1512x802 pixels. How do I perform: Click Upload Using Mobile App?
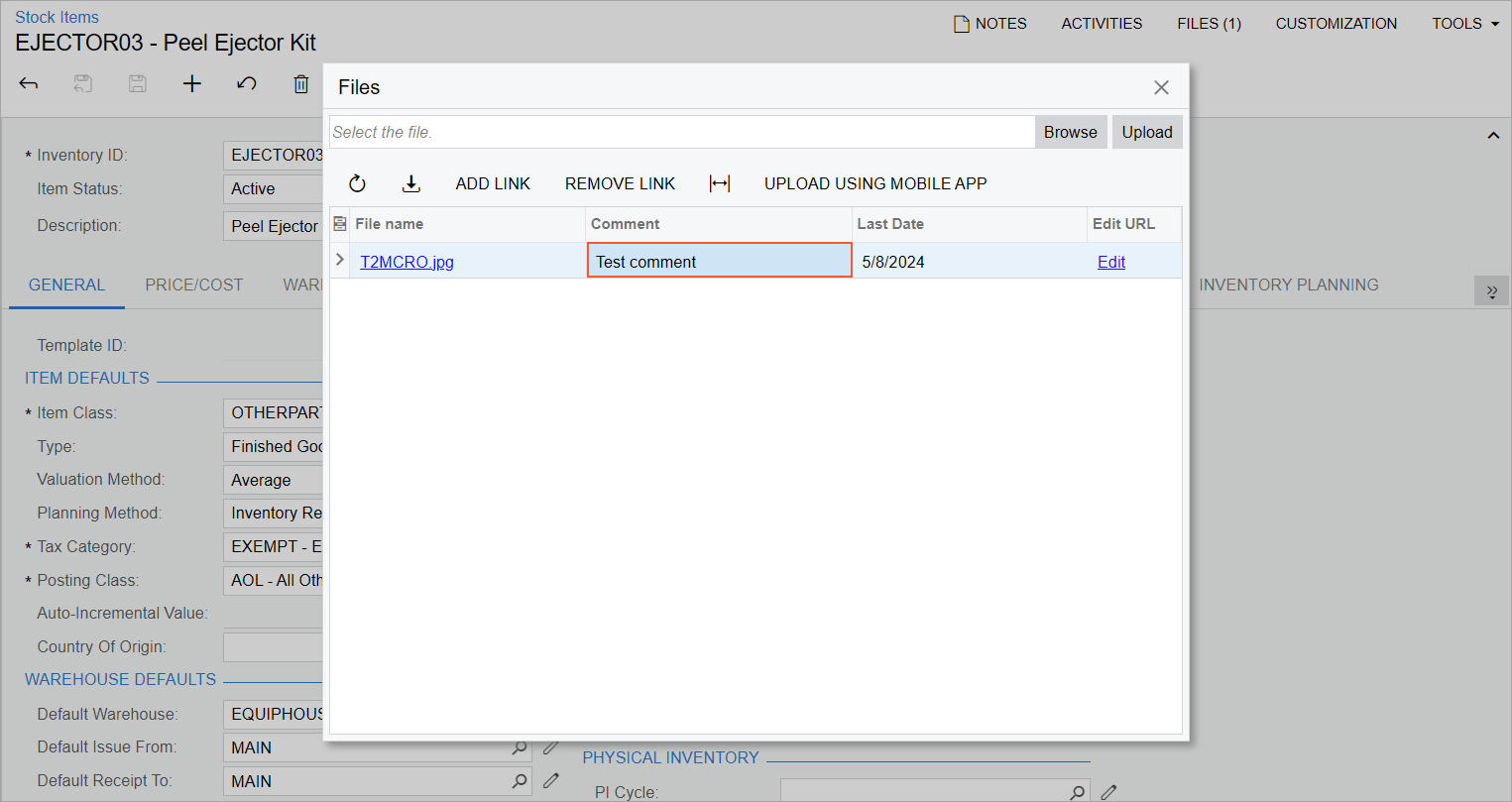tap(874, 183)
